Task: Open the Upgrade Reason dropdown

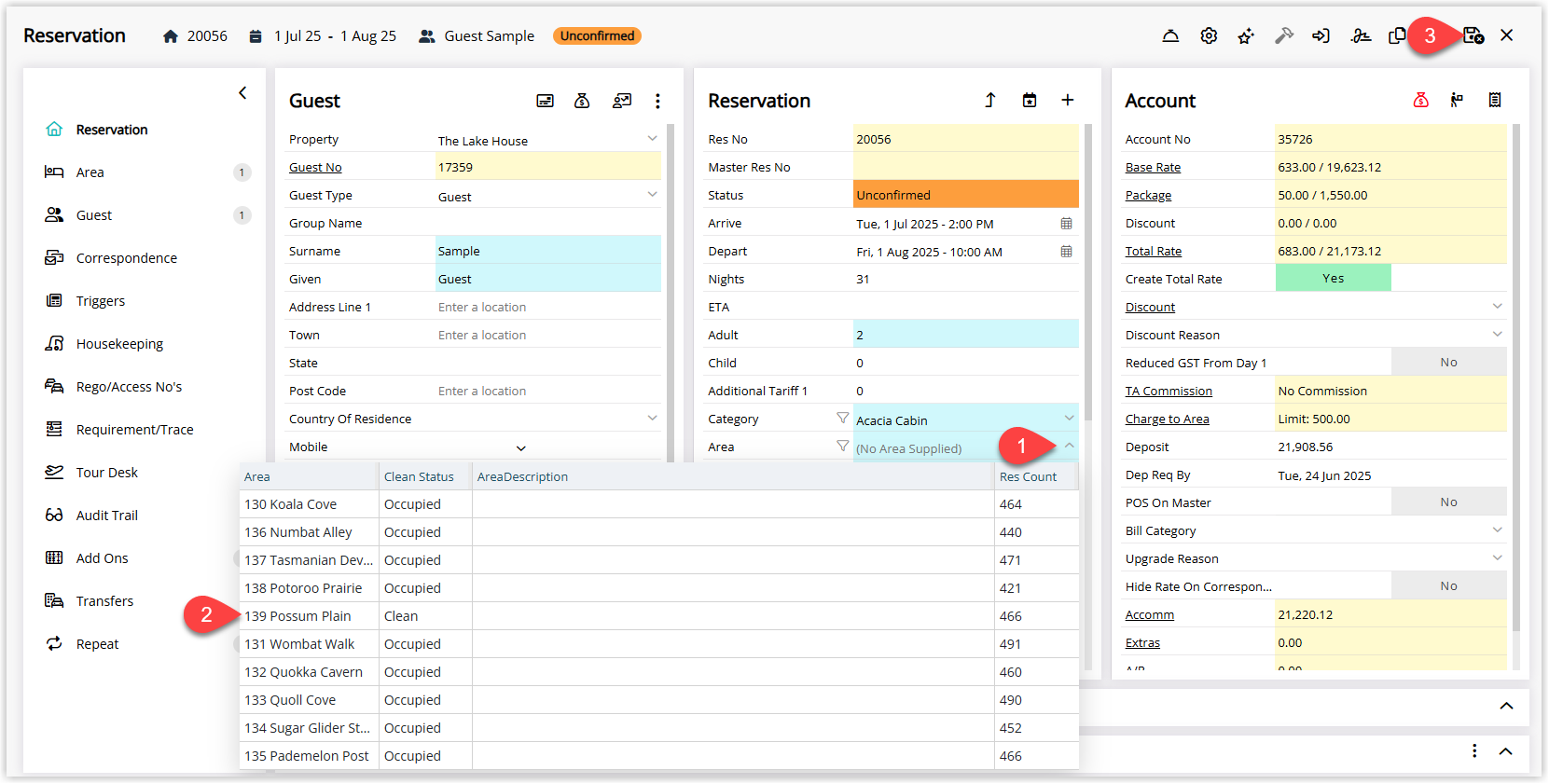Action: pos(1497,558)
